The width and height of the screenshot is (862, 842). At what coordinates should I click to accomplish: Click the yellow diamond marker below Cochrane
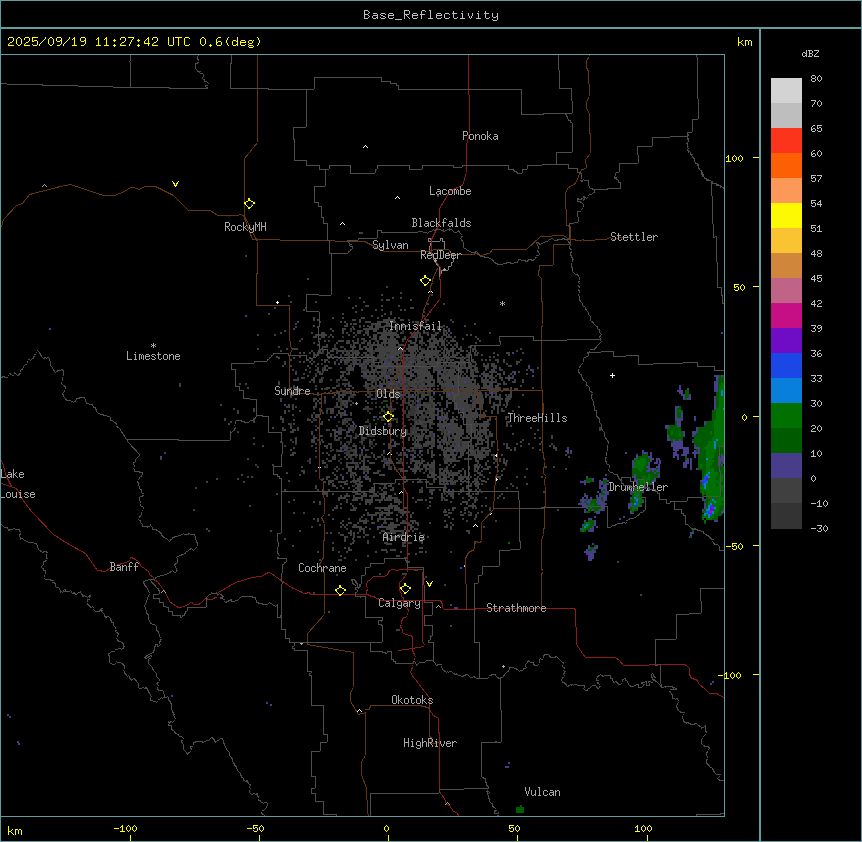click(340, 591)
